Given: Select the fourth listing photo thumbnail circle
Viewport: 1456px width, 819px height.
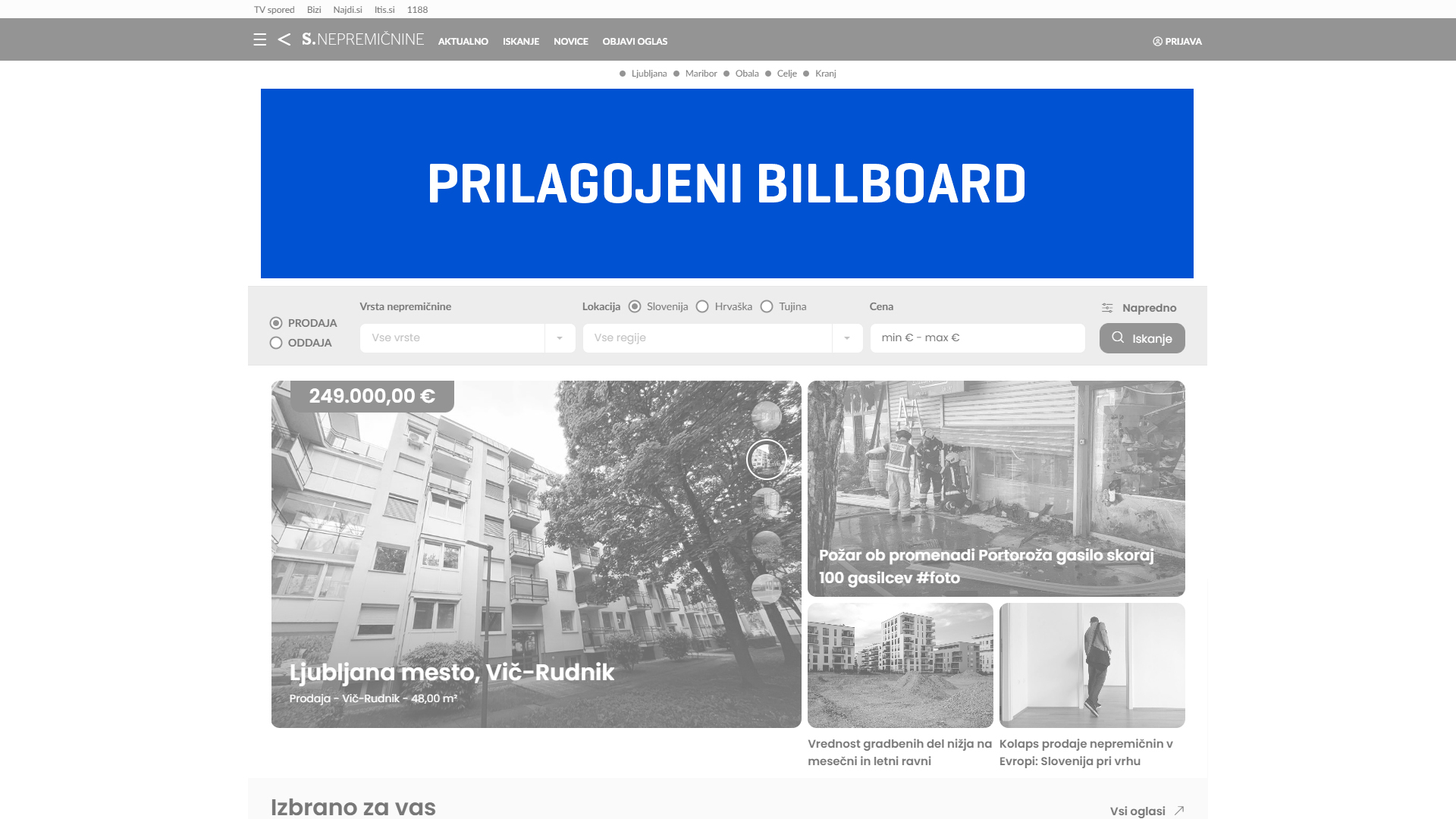Looking at the screenshot, I should coord(767,546).
